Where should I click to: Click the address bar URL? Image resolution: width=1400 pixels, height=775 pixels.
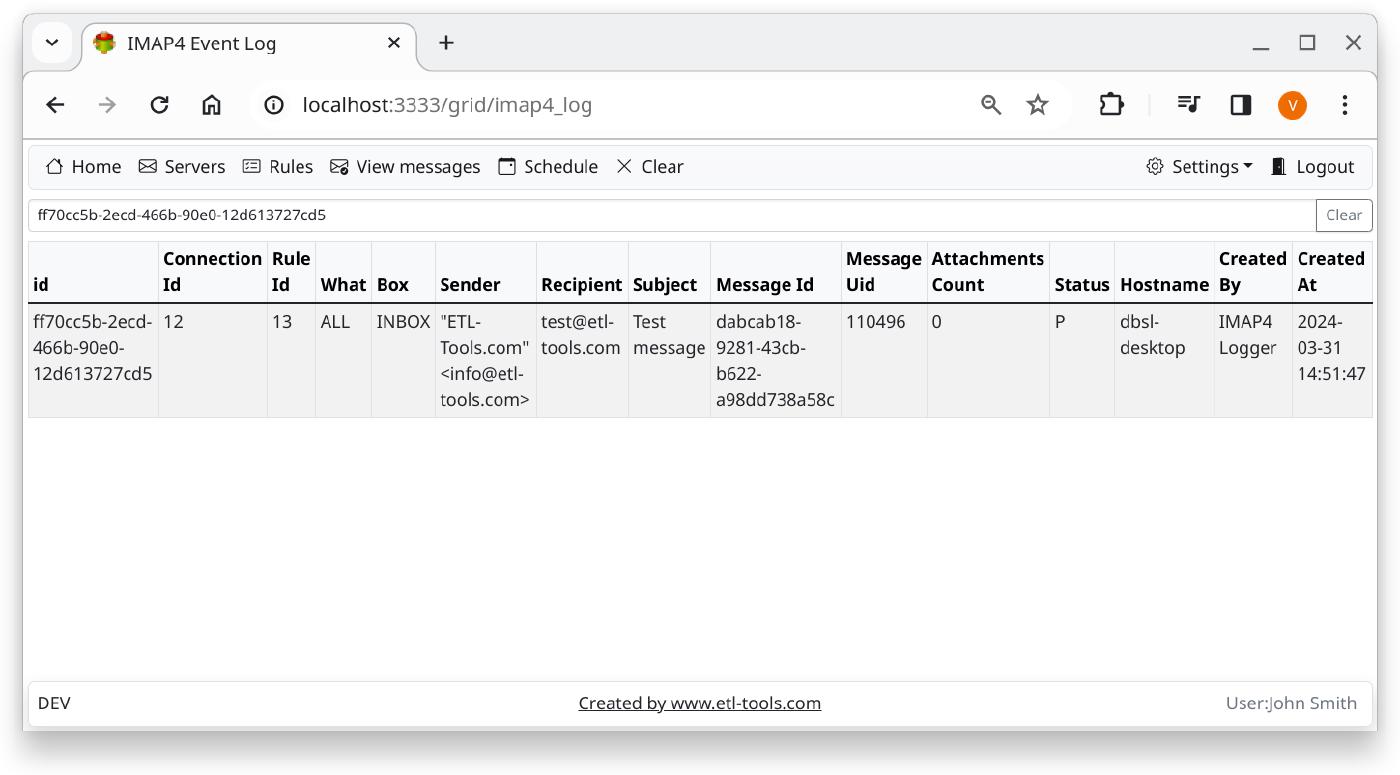point(447,105)
